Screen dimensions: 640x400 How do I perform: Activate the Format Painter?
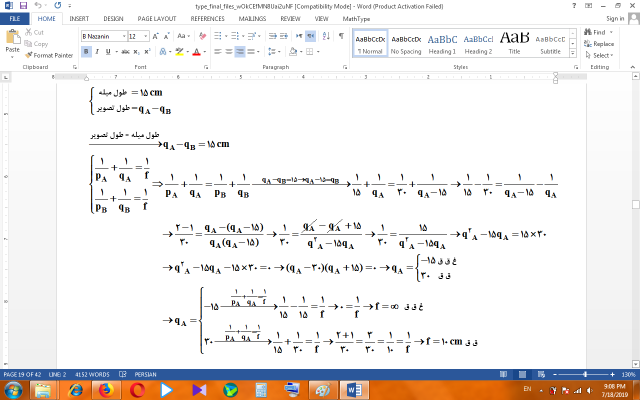tap(49, 55)
